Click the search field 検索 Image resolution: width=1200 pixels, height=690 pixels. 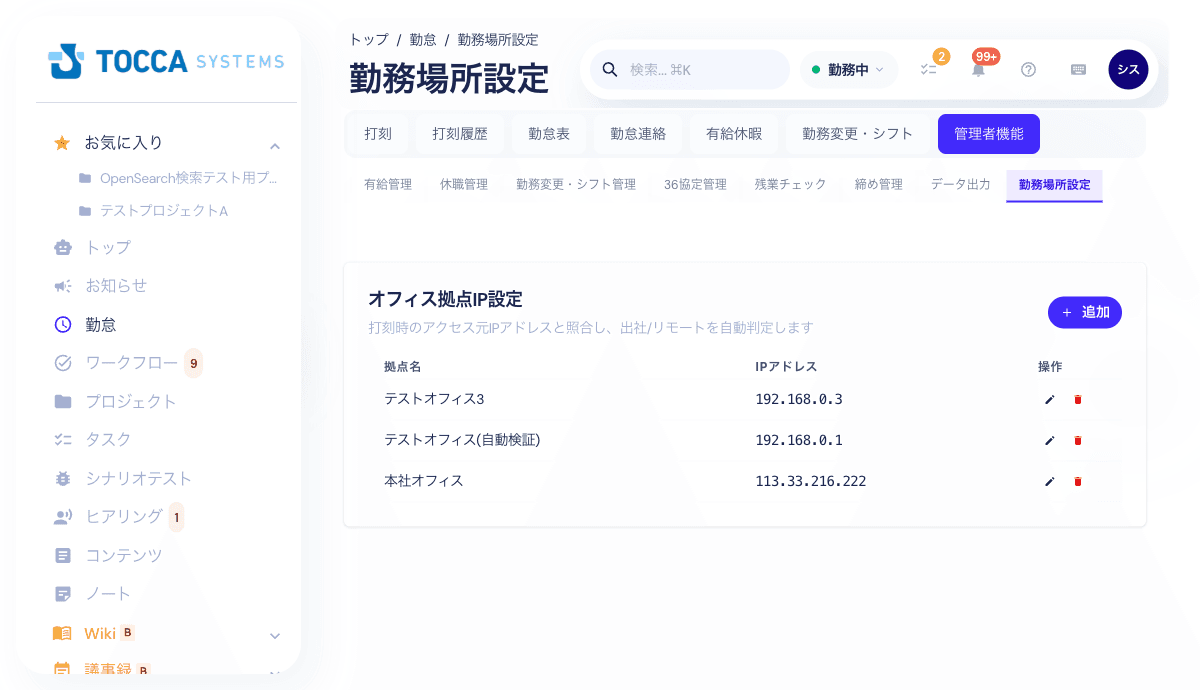[690, 70]
